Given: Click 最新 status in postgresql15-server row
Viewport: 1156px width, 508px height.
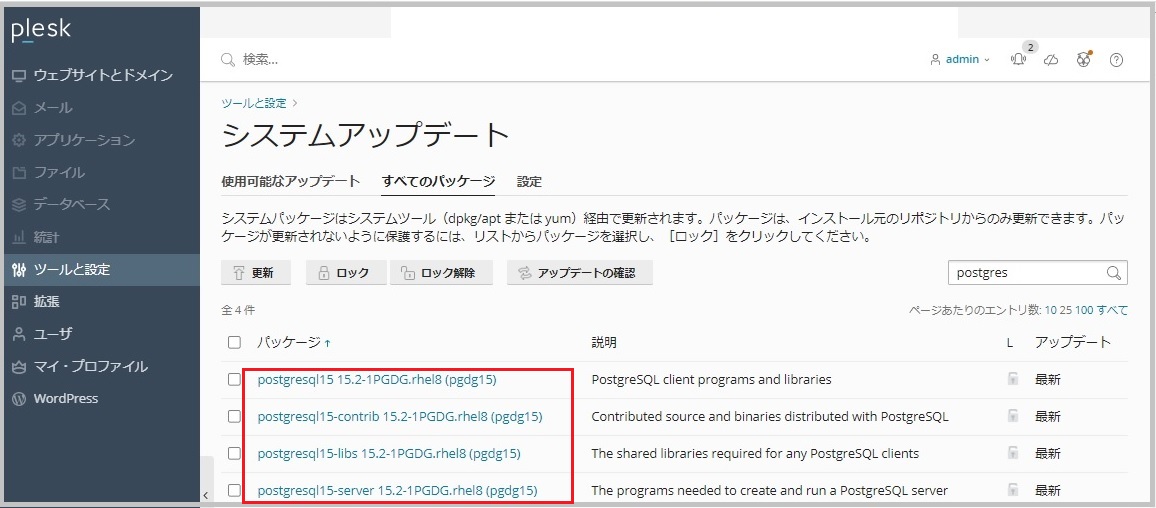Looking at the screenshot, I should coord(1048,490).
